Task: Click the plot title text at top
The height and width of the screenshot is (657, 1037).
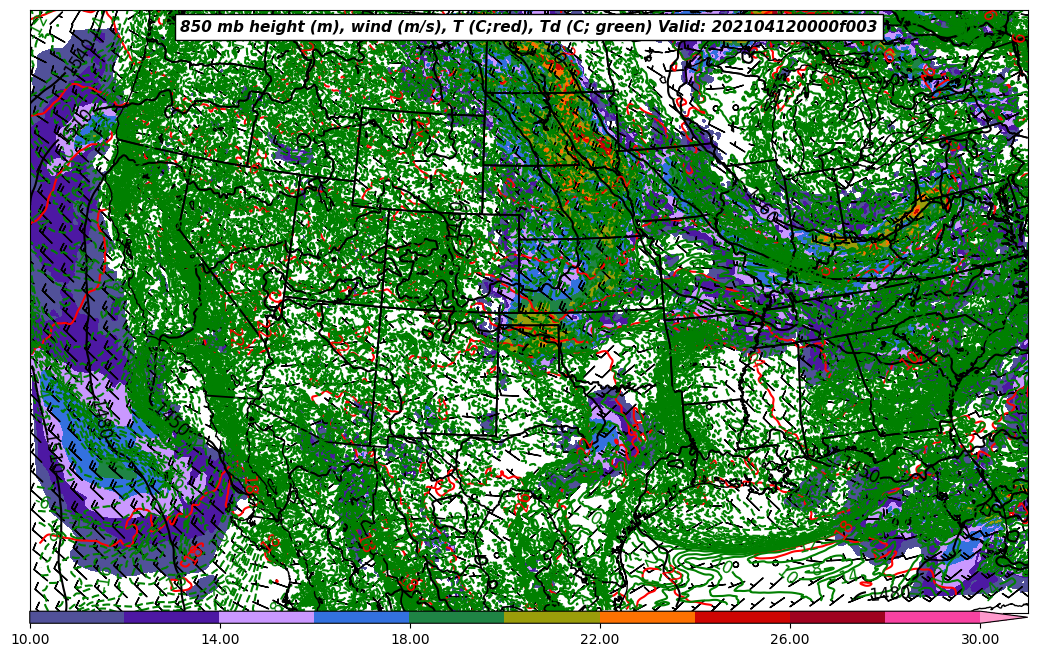Action: (528, 27)
